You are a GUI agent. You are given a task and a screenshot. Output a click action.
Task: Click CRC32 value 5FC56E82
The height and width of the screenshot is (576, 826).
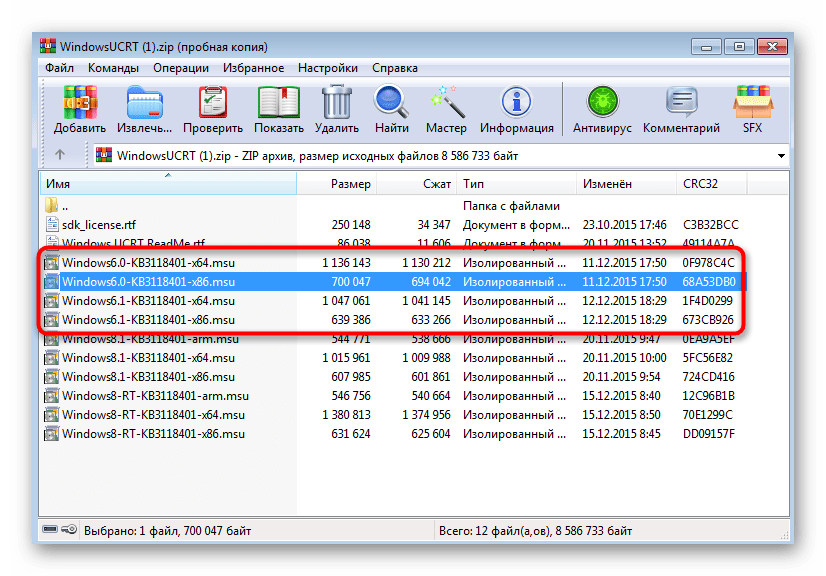(x=707, y=357)
